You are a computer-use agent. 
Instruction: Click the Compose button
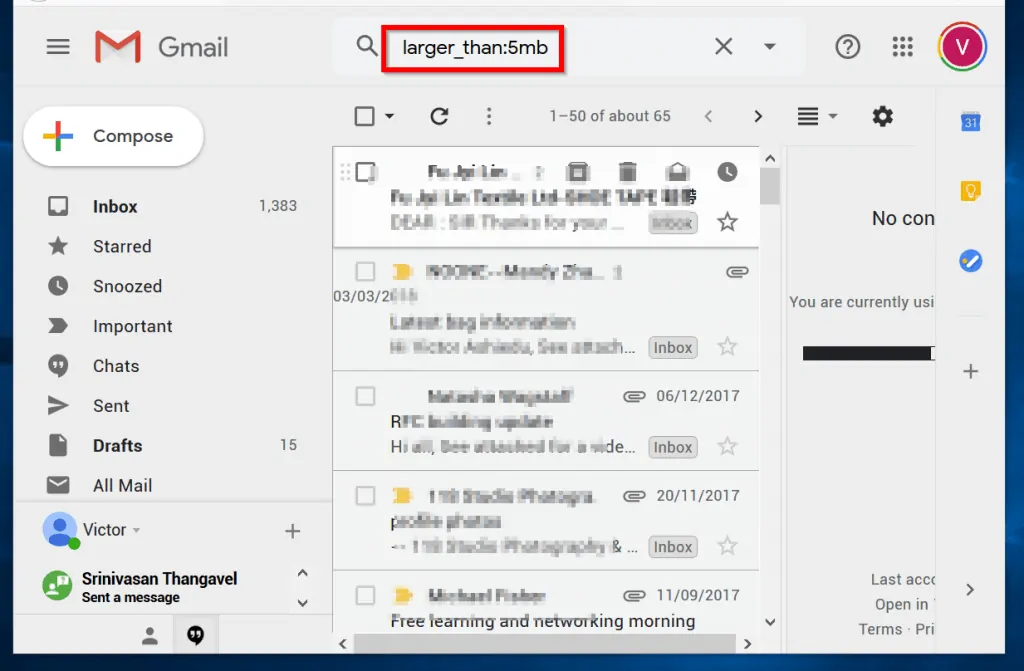click(x=113, y=136)
